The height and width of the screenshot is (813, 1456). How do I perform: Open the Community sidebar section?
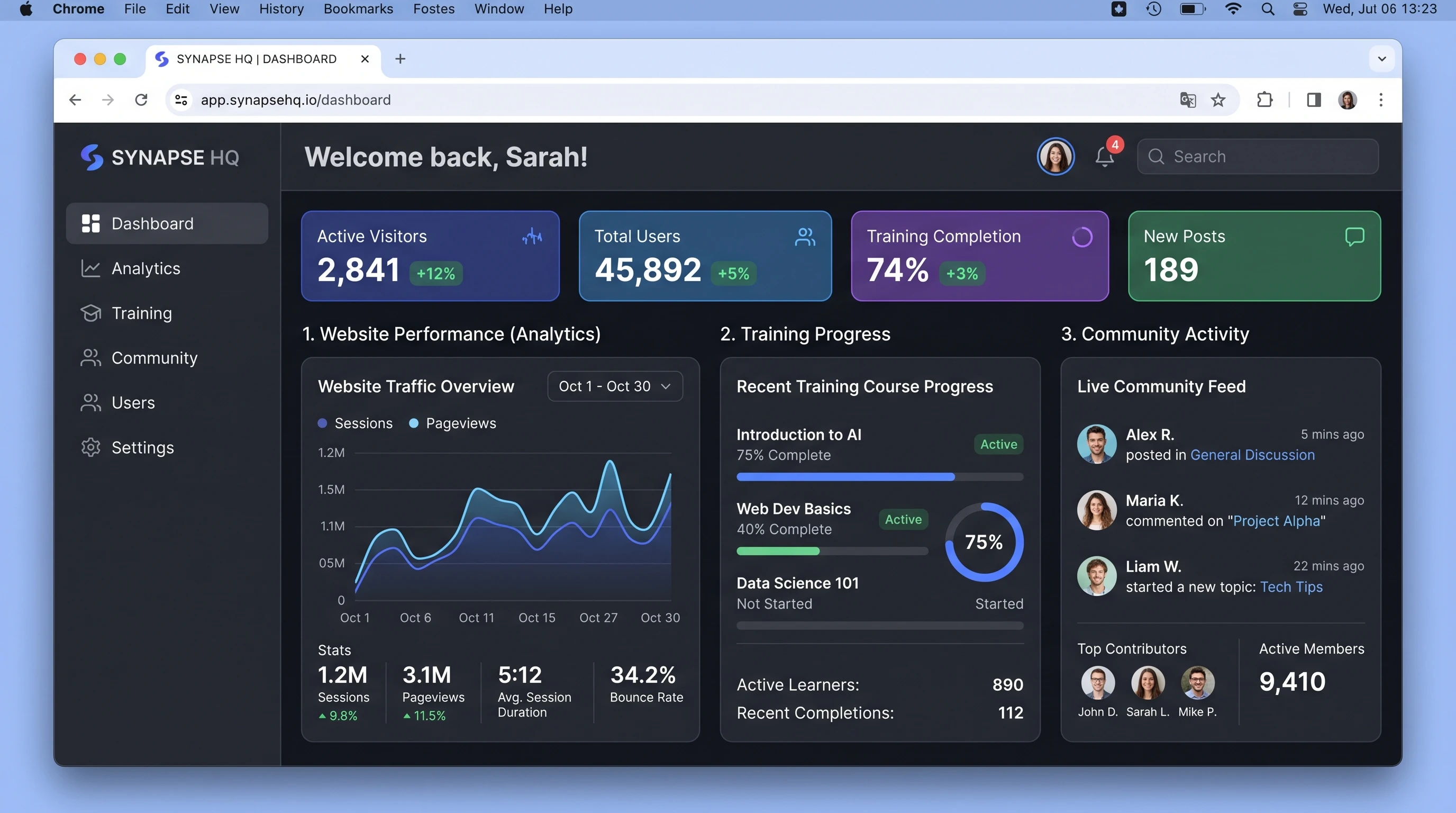point(167,358)
